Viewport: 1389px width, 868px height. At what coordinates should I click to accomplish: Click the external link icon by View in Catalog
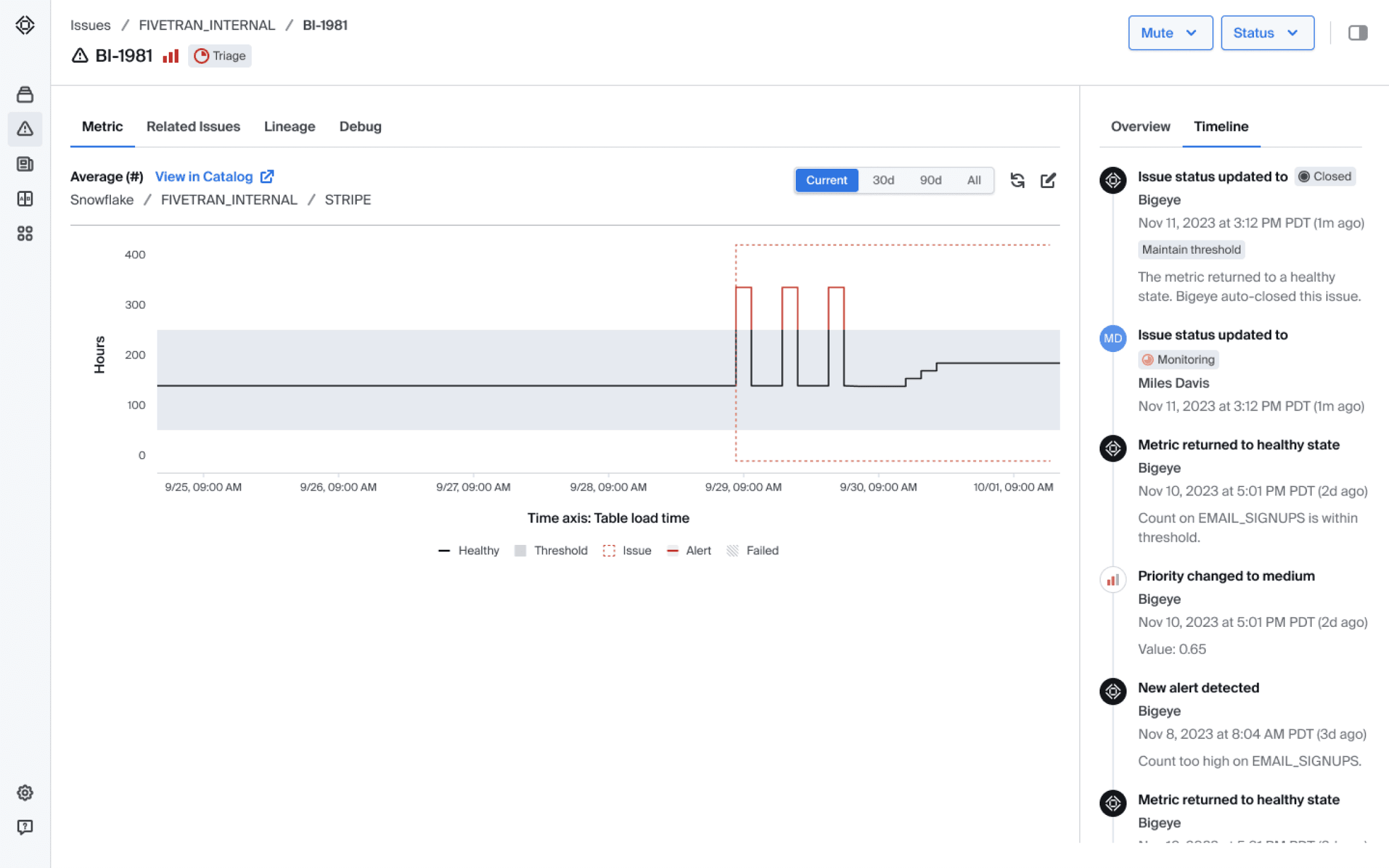tap(267, 176)
